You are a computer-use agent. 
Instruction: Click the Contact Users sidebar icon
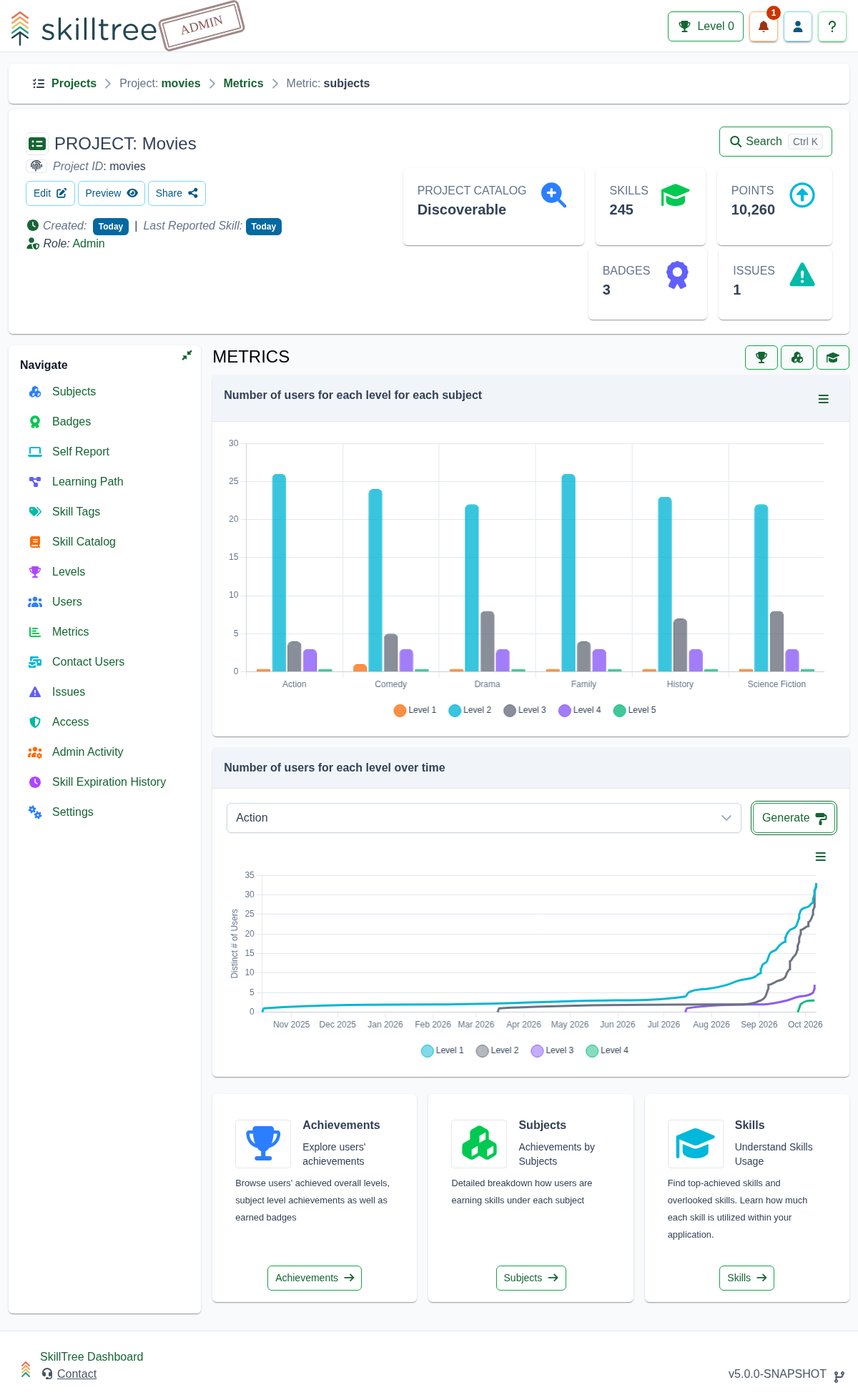click(35, 662)
